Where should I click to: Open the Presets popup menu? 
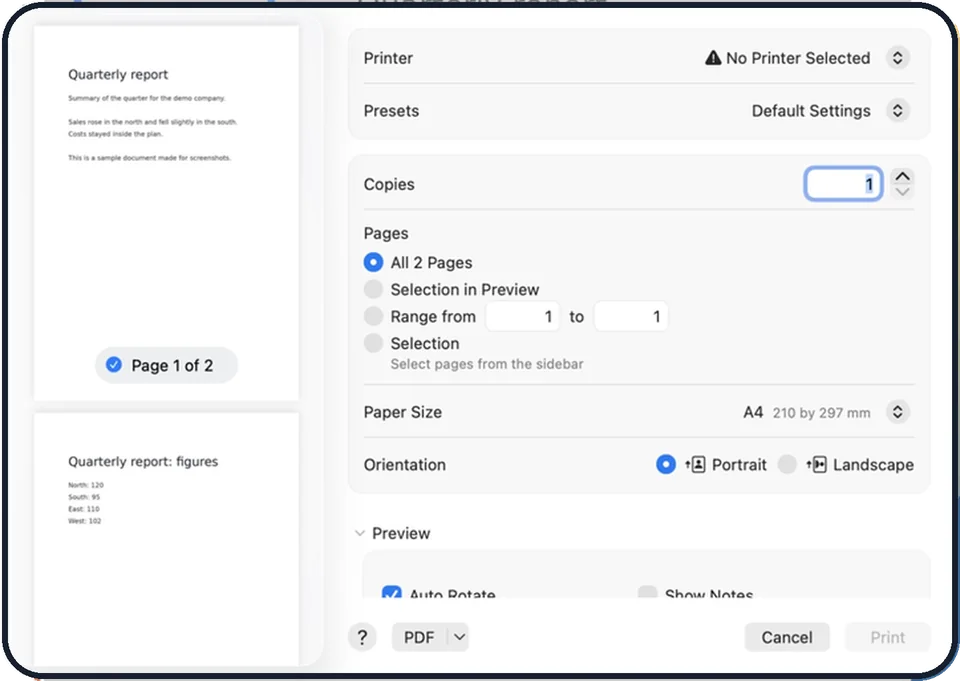point(898,111)
